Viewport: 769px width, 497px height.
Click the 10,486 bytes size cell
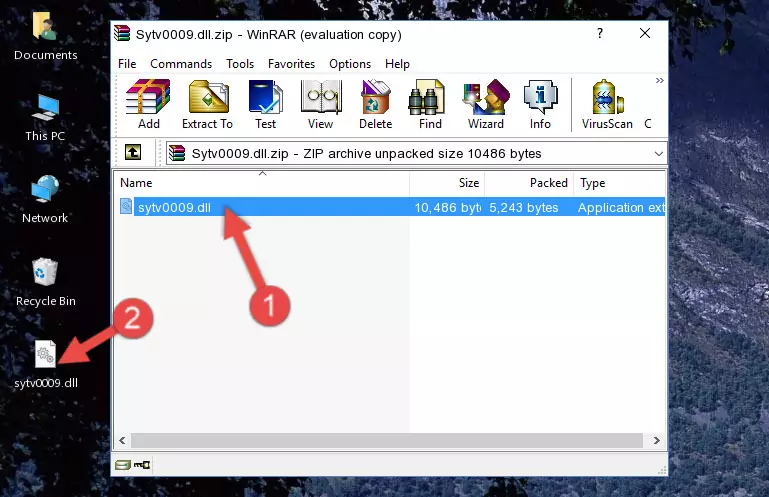tap(447, 208)
